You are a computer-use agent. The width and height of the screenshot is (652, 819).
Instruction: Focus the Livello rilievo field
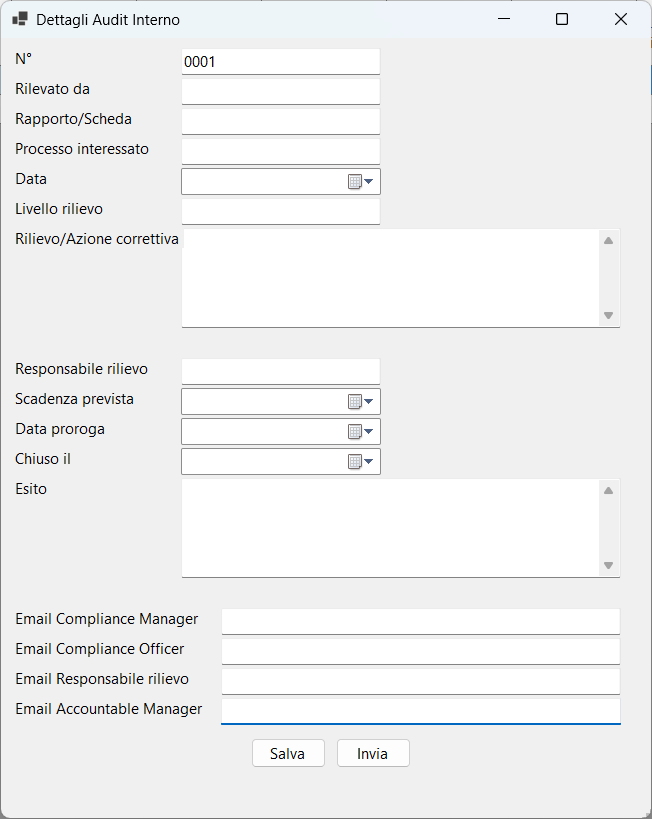click(x=280, y=211)
